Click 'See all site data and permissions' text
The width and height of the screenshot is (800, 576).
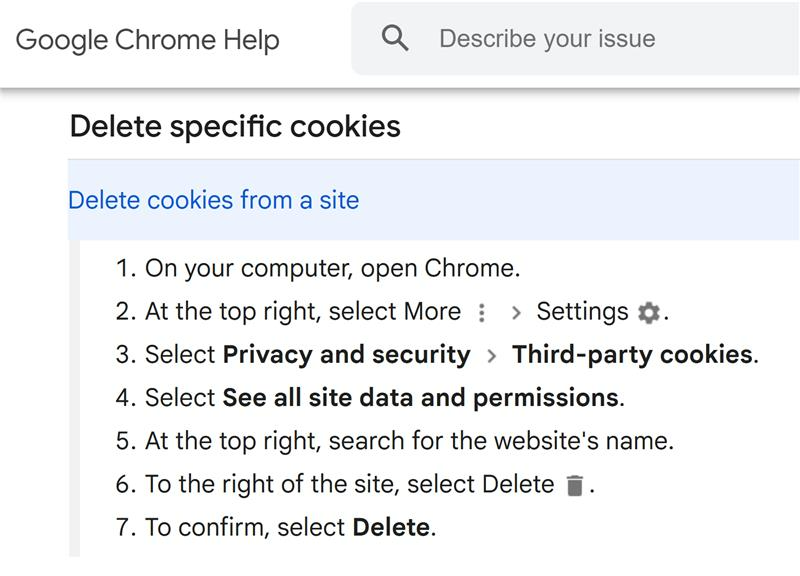pos(420,397)
